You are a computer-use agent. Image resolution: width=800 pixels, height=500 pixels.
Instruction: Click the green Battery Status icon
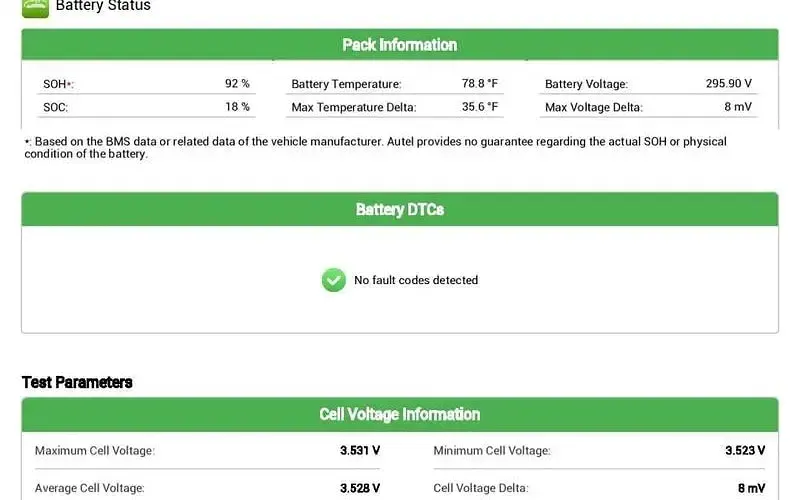pos(36,8)
